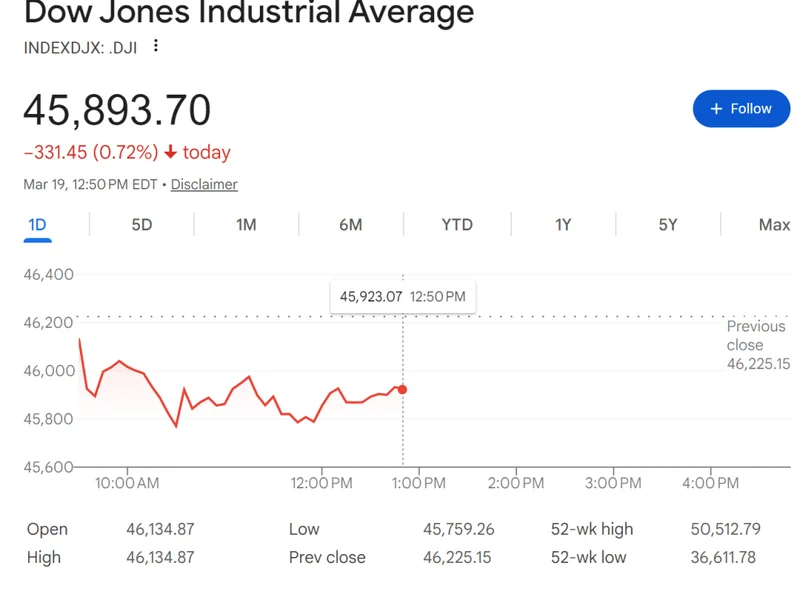
Task: Click the red down arrow next to today
Action: (171, 152)
